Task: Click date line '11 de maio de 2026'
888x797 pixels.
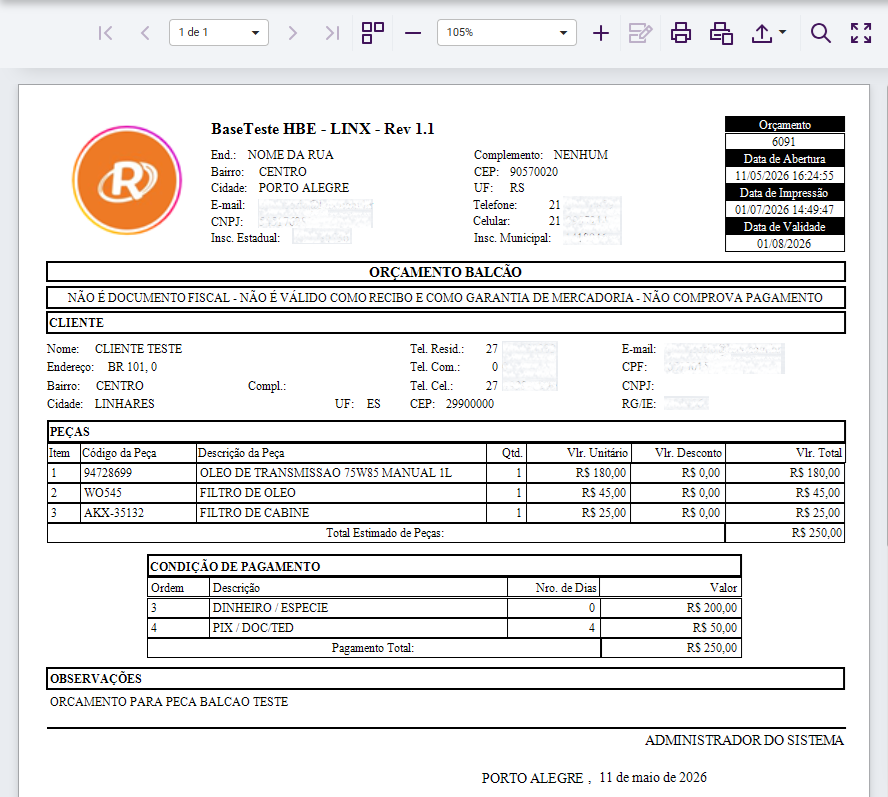Action: coord(653,778)
